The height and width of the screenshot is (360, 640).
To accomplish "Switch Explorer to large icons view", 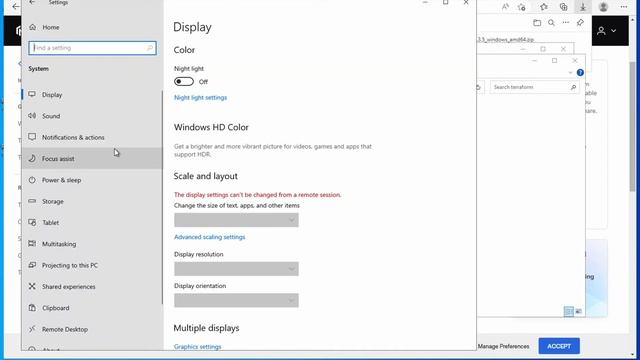I will (578, 311).
